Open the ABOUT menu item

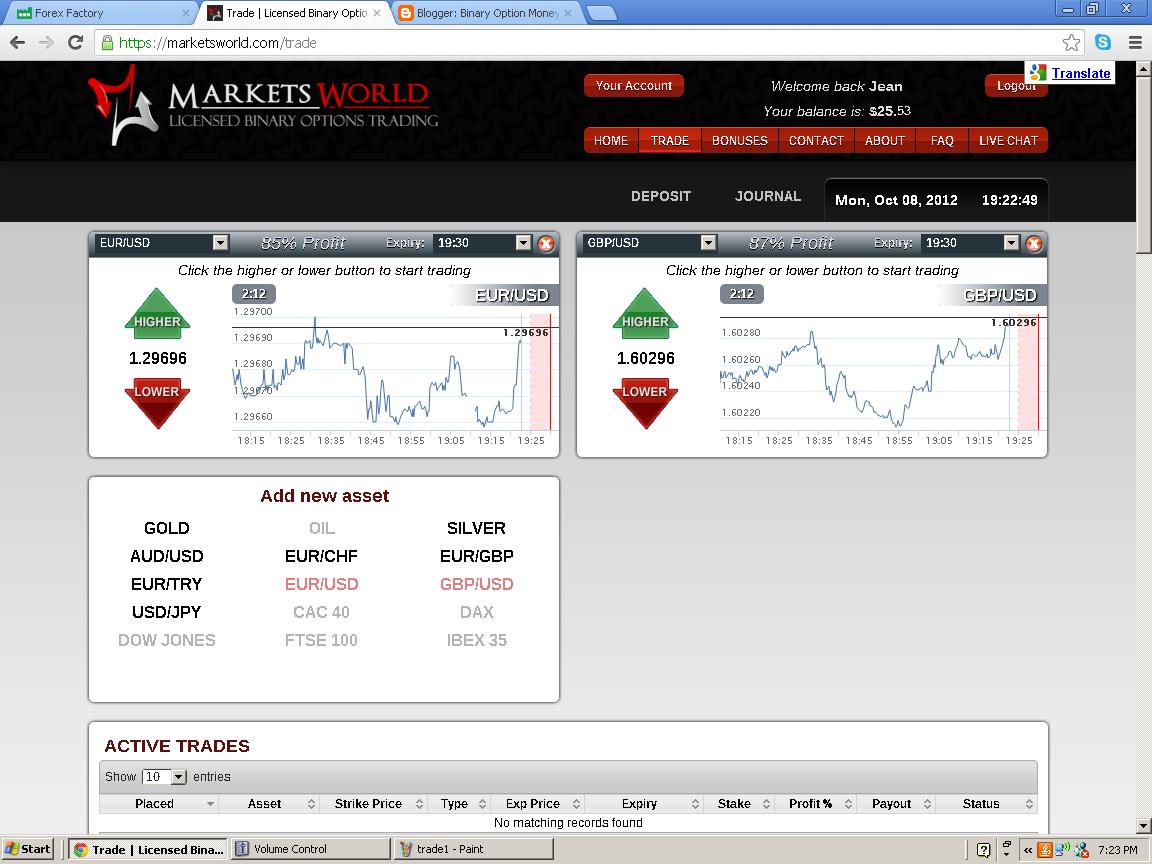(x=885, y=140)
